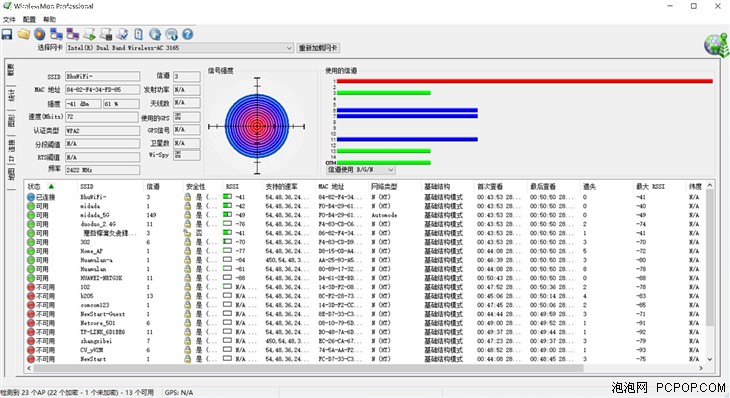Click the orange radar scan toolbar icon
The image size is (730, 398).
[40, 34]
